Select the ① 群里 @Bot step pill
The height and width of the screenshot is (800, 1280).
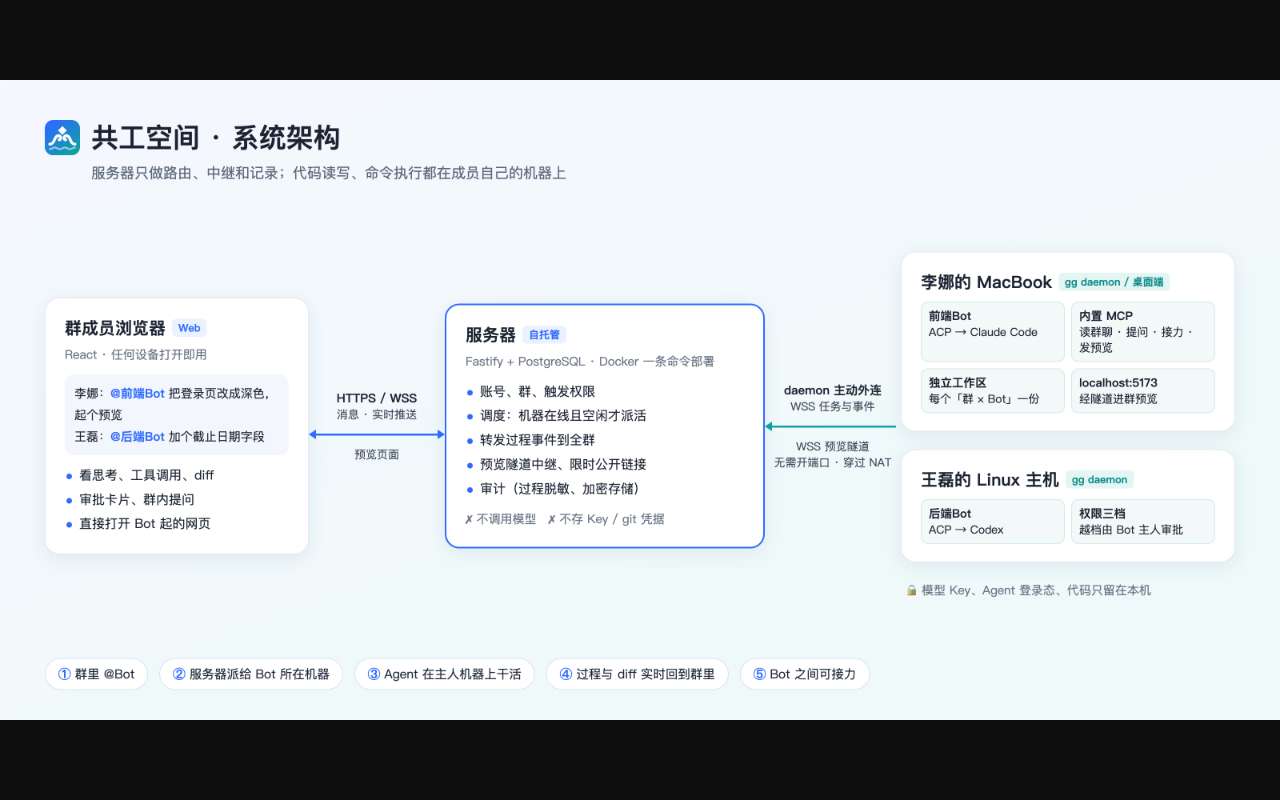(96, 674)
